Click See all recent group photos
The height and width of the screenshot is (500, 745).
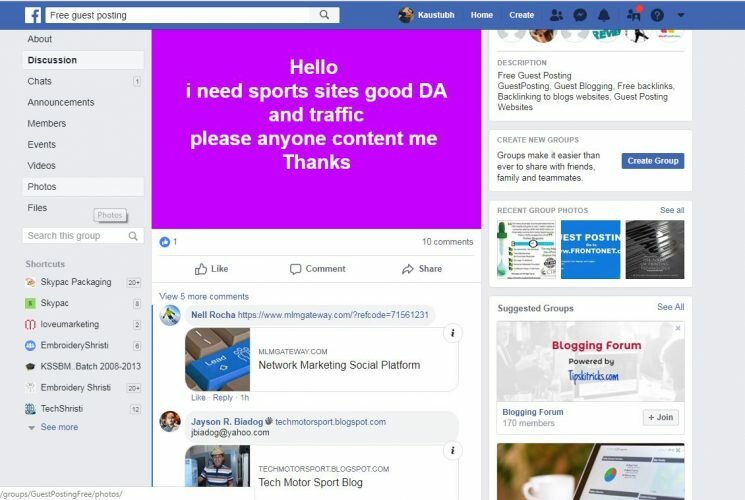672,210
